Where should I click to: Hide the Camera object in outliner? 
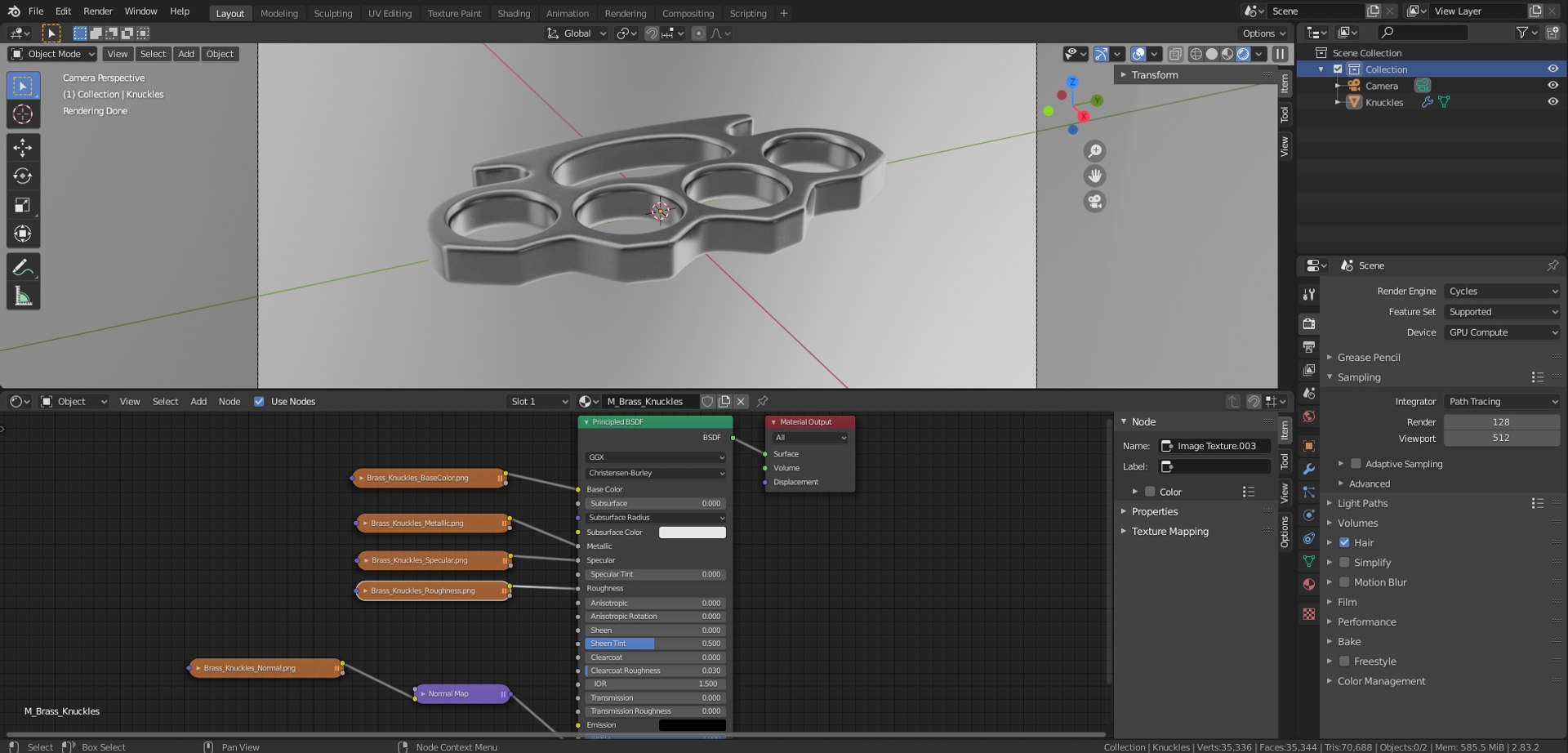(x=1552, y=85)
